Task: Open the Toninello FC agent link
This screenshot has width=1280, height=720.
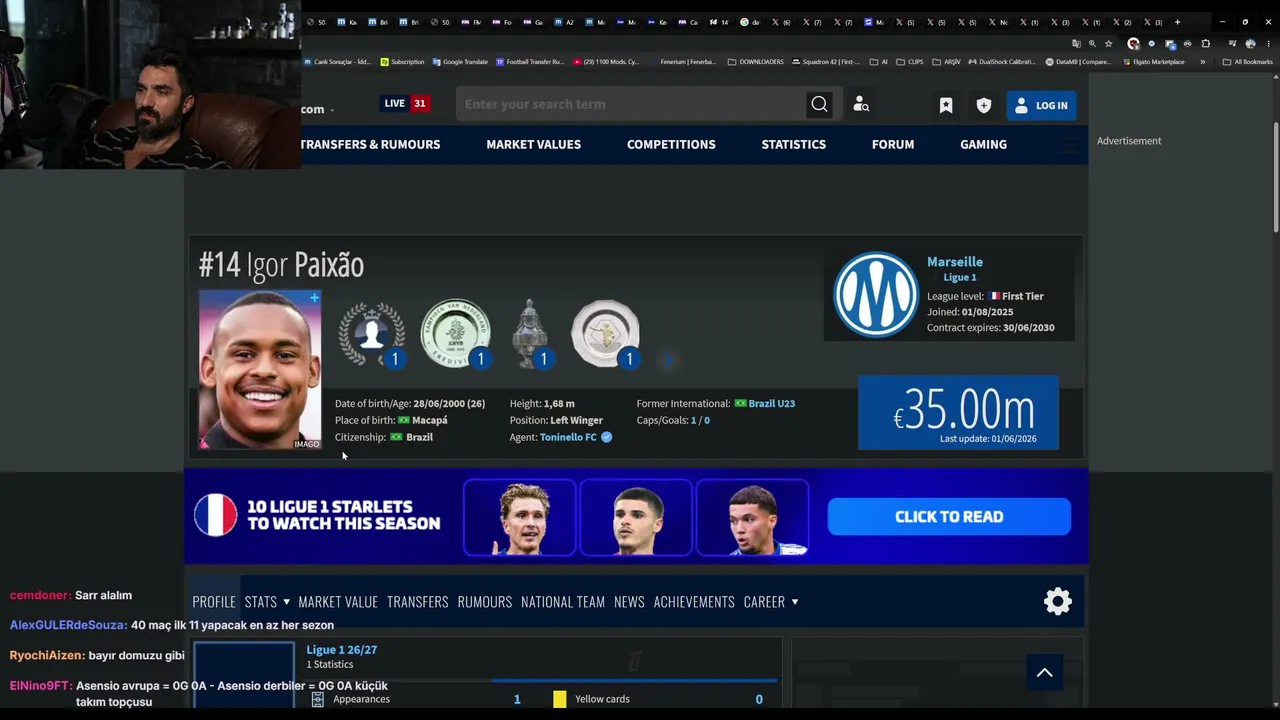Action: click(568, 437)
